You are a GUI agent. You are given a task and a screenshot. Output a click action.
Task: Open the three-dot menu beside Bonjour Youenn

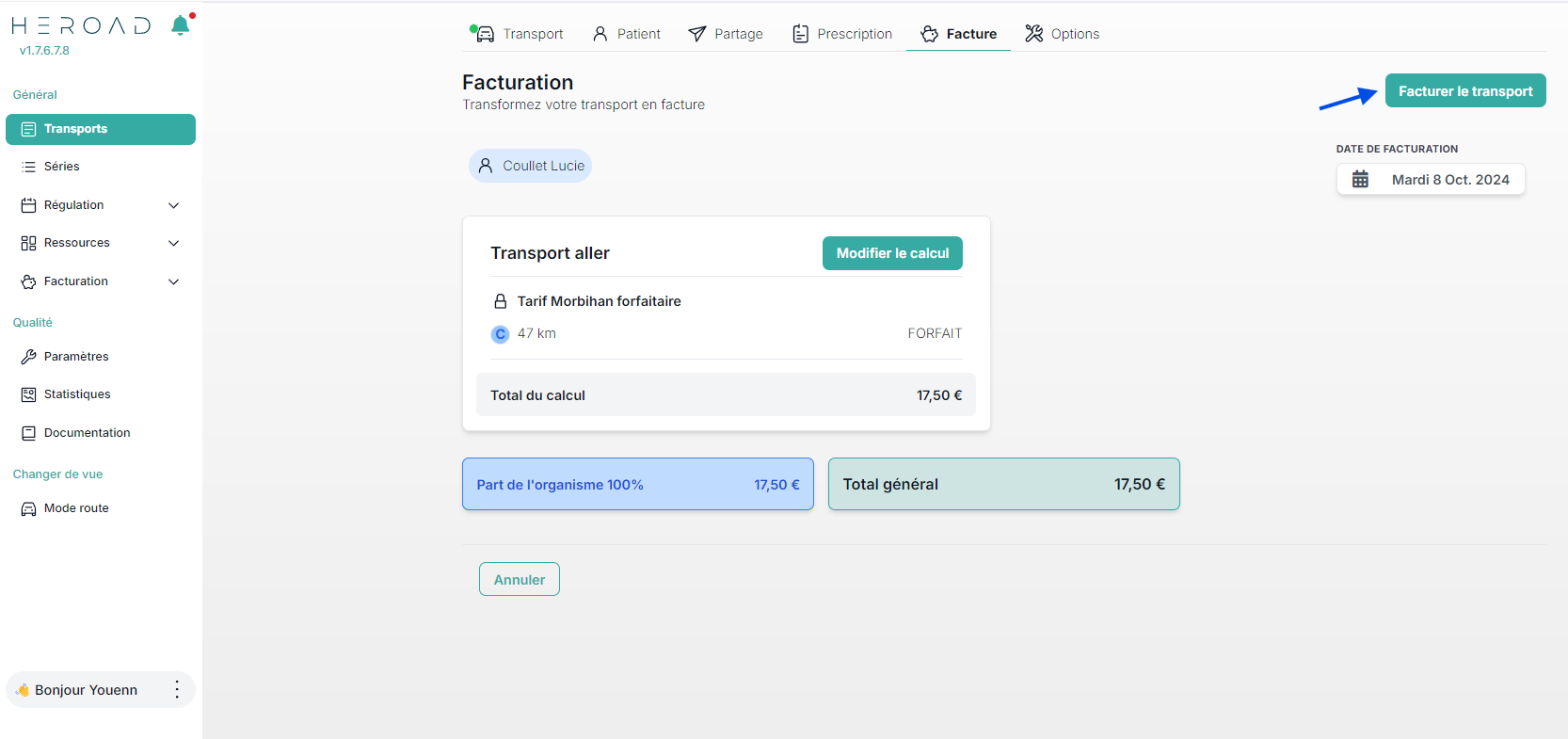[x=177, y=690]
